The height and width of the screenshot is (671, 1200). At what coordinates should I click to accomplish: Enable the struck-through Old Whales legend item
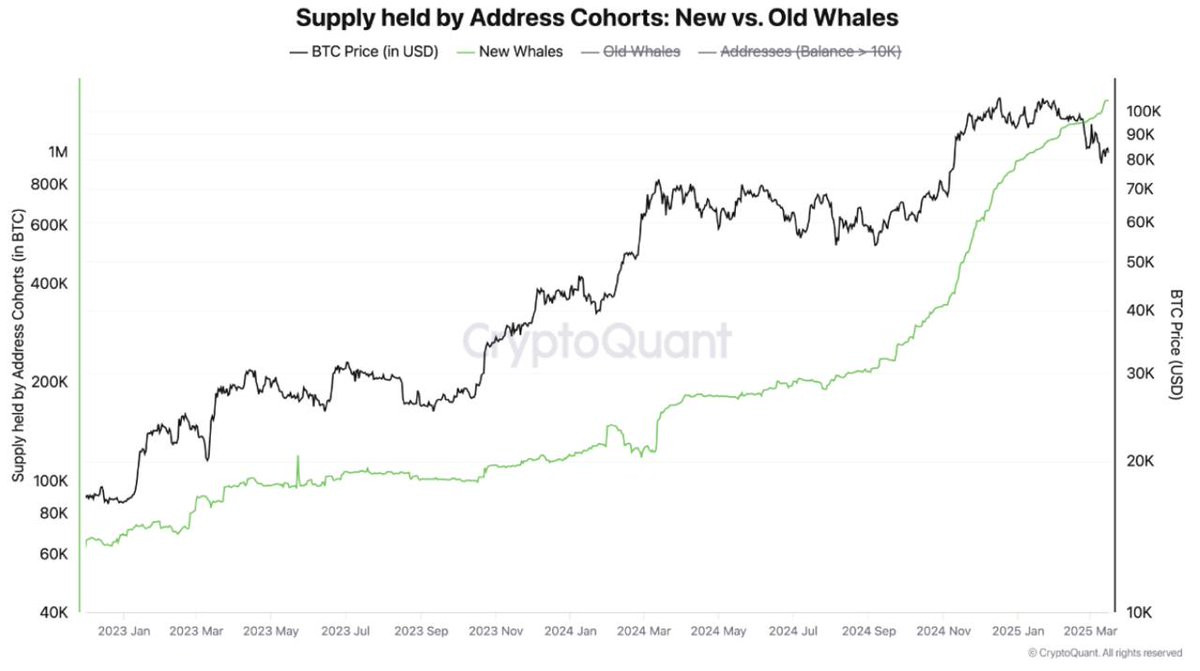pos(629,51)
